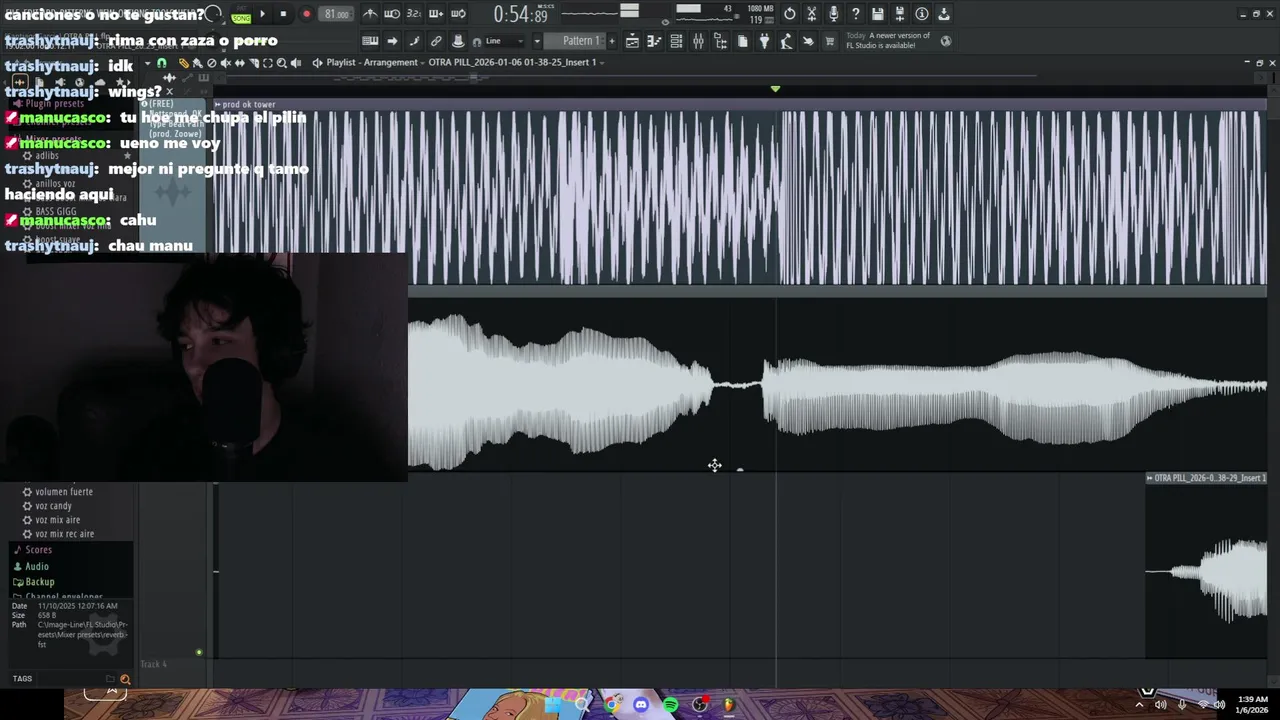Add a new pattern with plus button
Viewport: 1280px width, 720px height.
click(612, 41)
